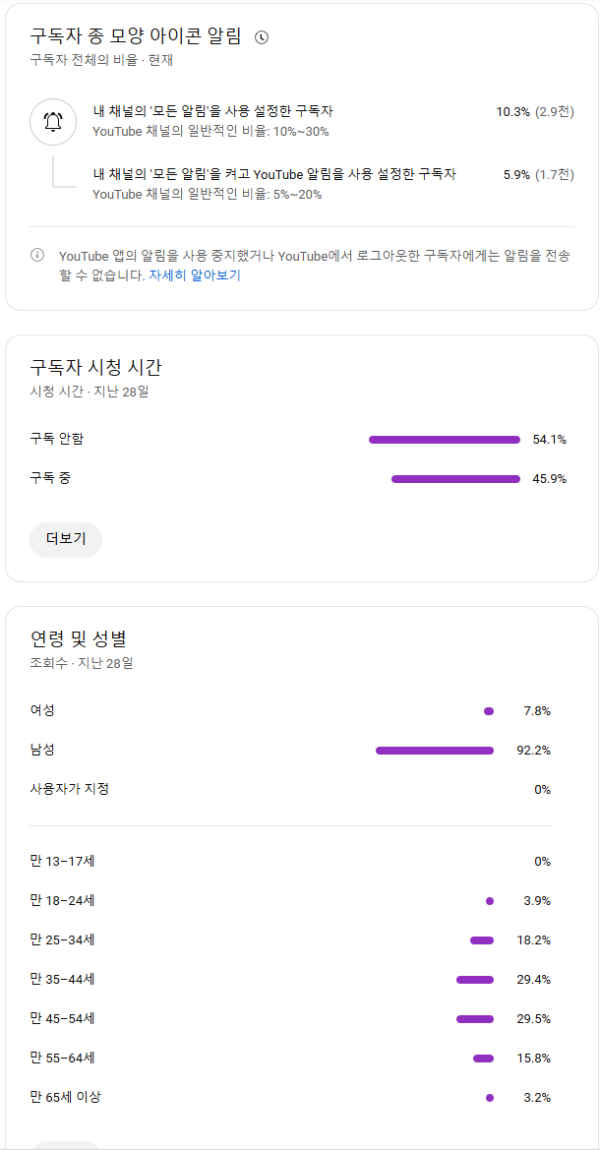Click the '구독 안함' 54.1% bar
This screenshot has height=1150, width=600.
click(x=444, y=439)
